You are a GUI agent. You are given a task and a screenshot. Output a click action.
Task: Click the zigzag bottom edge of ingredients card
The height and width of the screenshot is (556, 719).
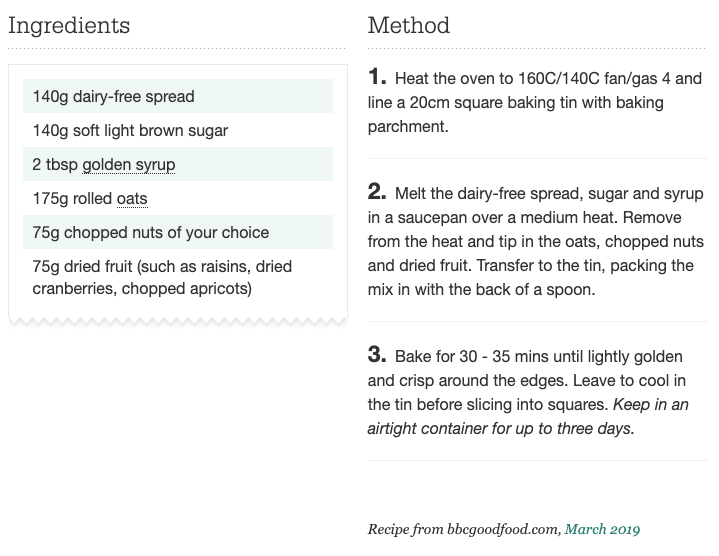pyautogui.click(x=178, y=321)
